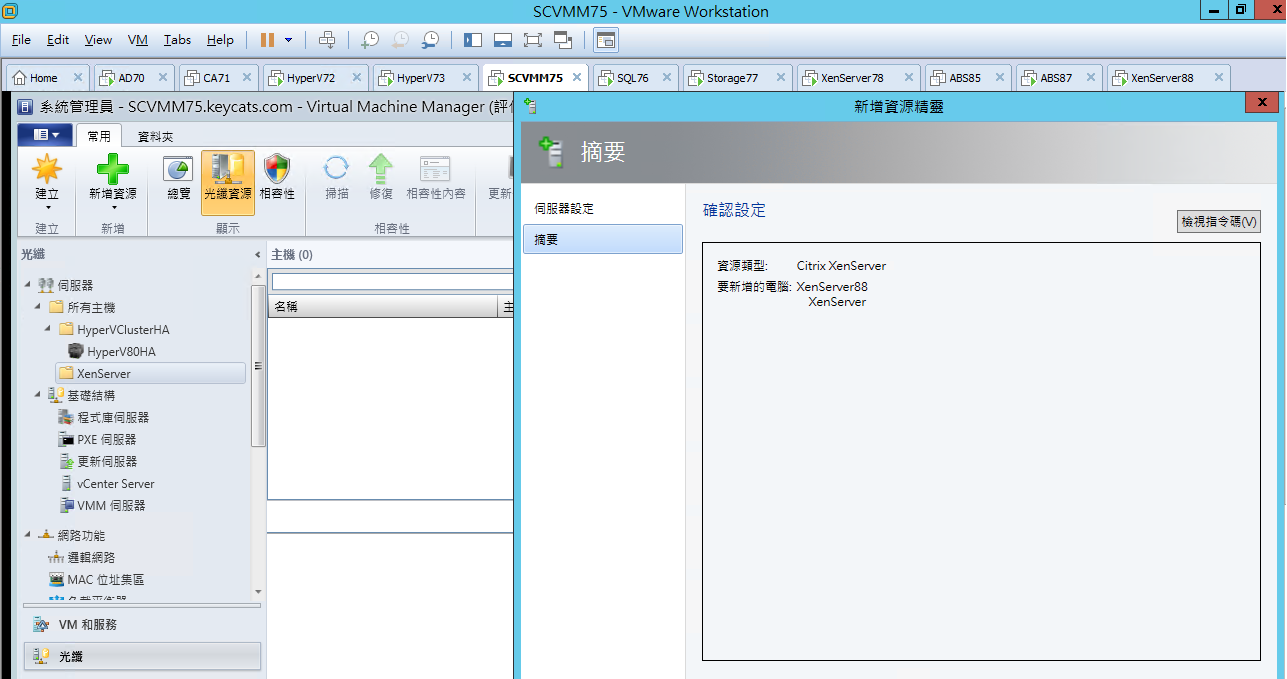This screenshot has width=1287, height=679.
Task: Open the blue application menu dropdown in VMM
Action: coord(45,135)
